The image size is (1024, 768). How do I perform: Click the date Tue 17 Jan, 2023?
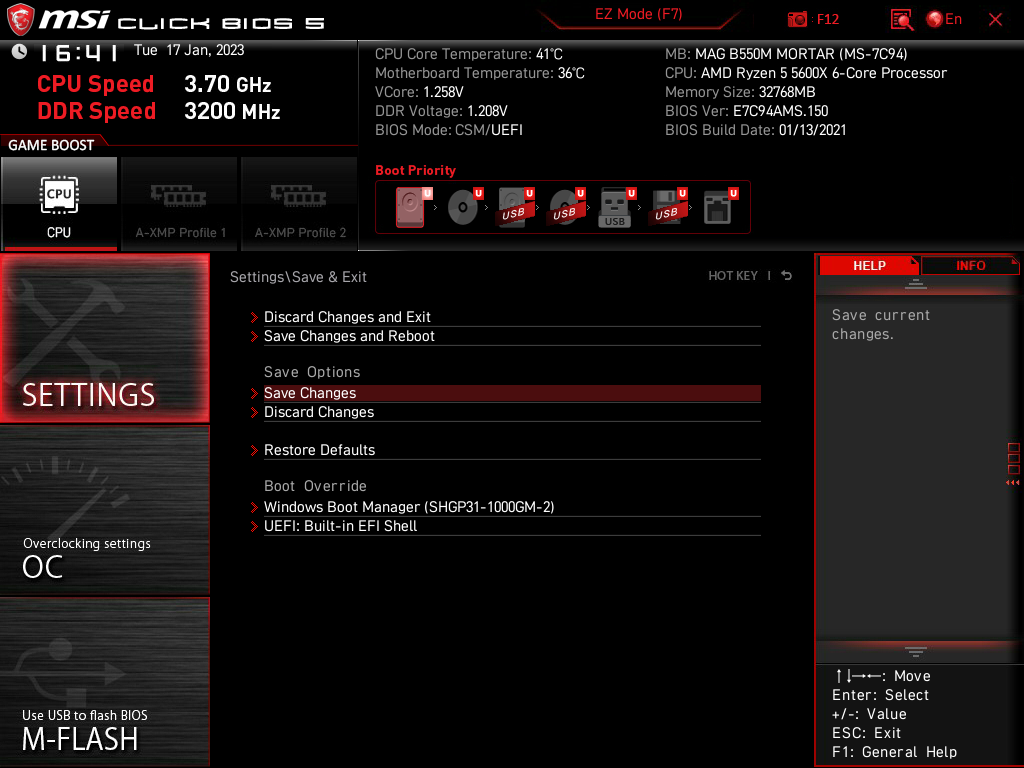(x=189, y=50)
